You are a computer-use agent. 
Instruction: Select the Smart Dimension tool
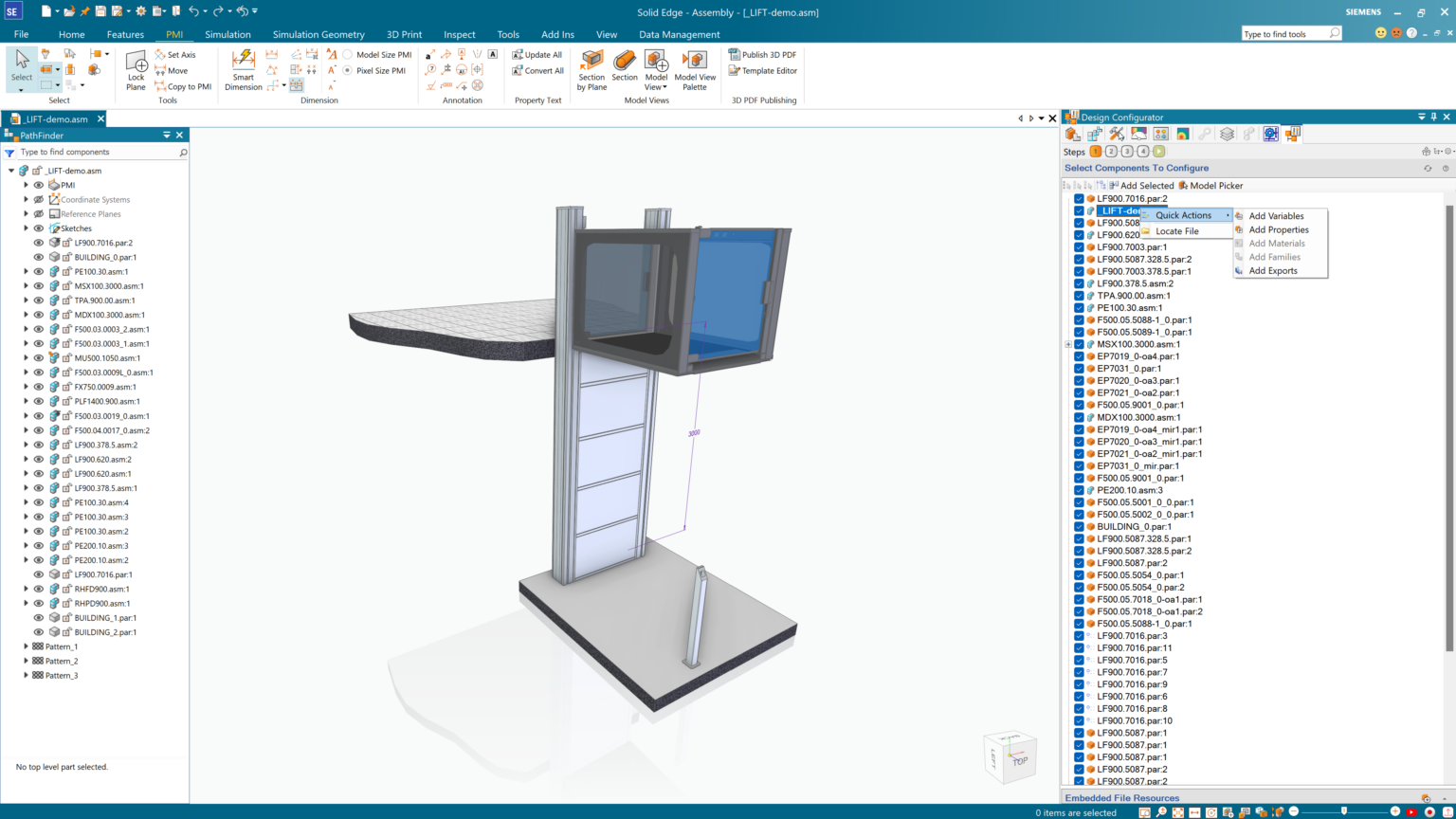pos(243,66)
